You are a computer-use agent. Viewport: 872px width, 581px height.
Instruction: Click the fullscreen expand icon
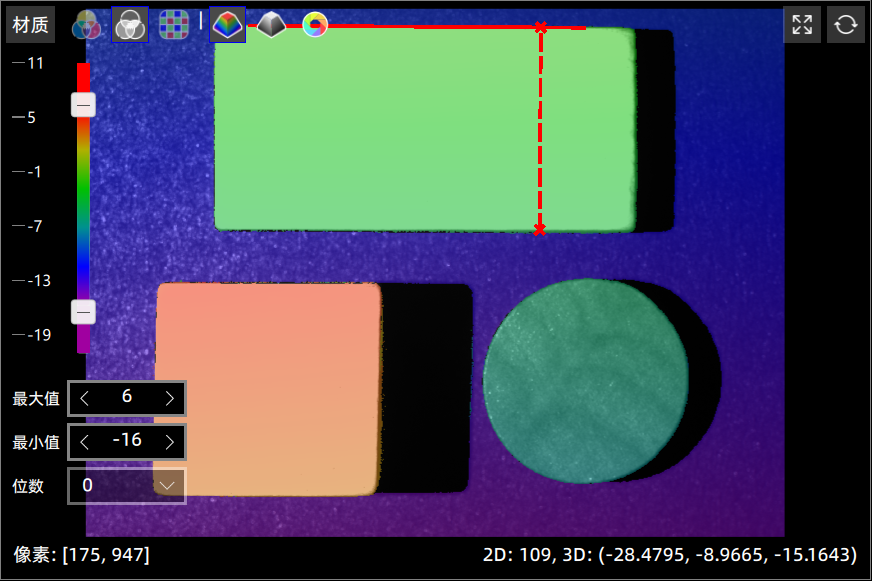pos(802,25)
